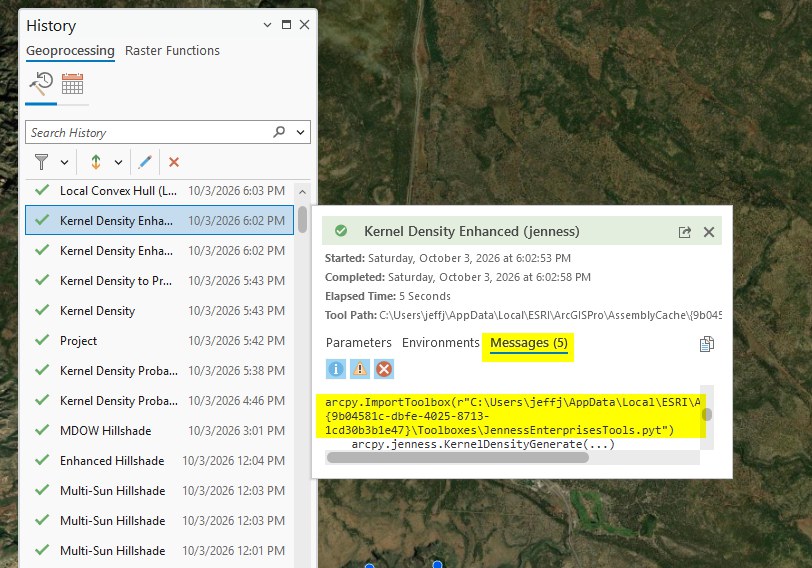Screen dimensions: 812x568
Task: Click the red X delete history icon
Action: click(174, 162)
